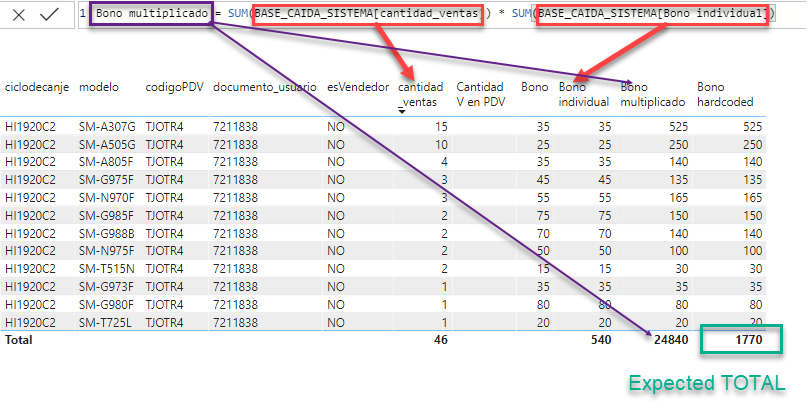Image resolution: width=810 pixels, height=416 pixels.
Task: Click codigoPDV TJOTR4 in SM-T725L row
Action: click(164, 323)
